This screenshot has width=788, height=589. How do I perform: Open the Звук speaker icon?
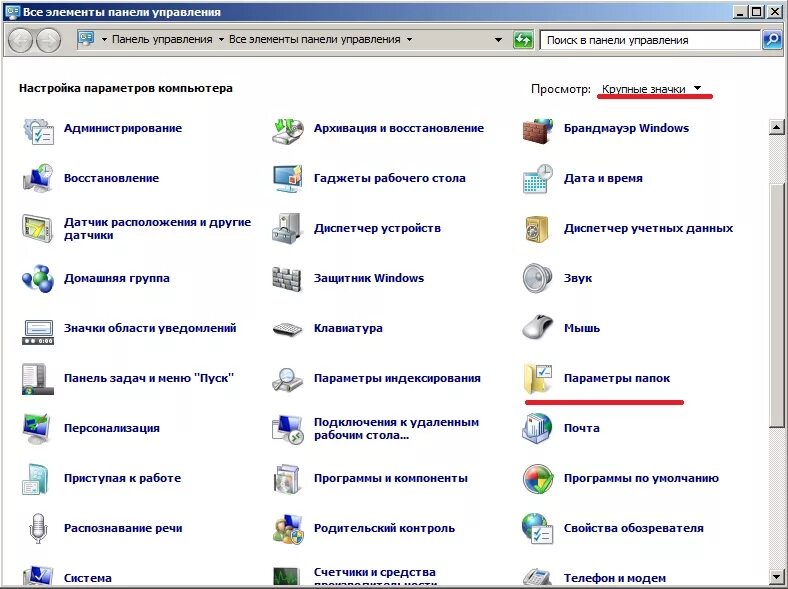coord(537,278)
